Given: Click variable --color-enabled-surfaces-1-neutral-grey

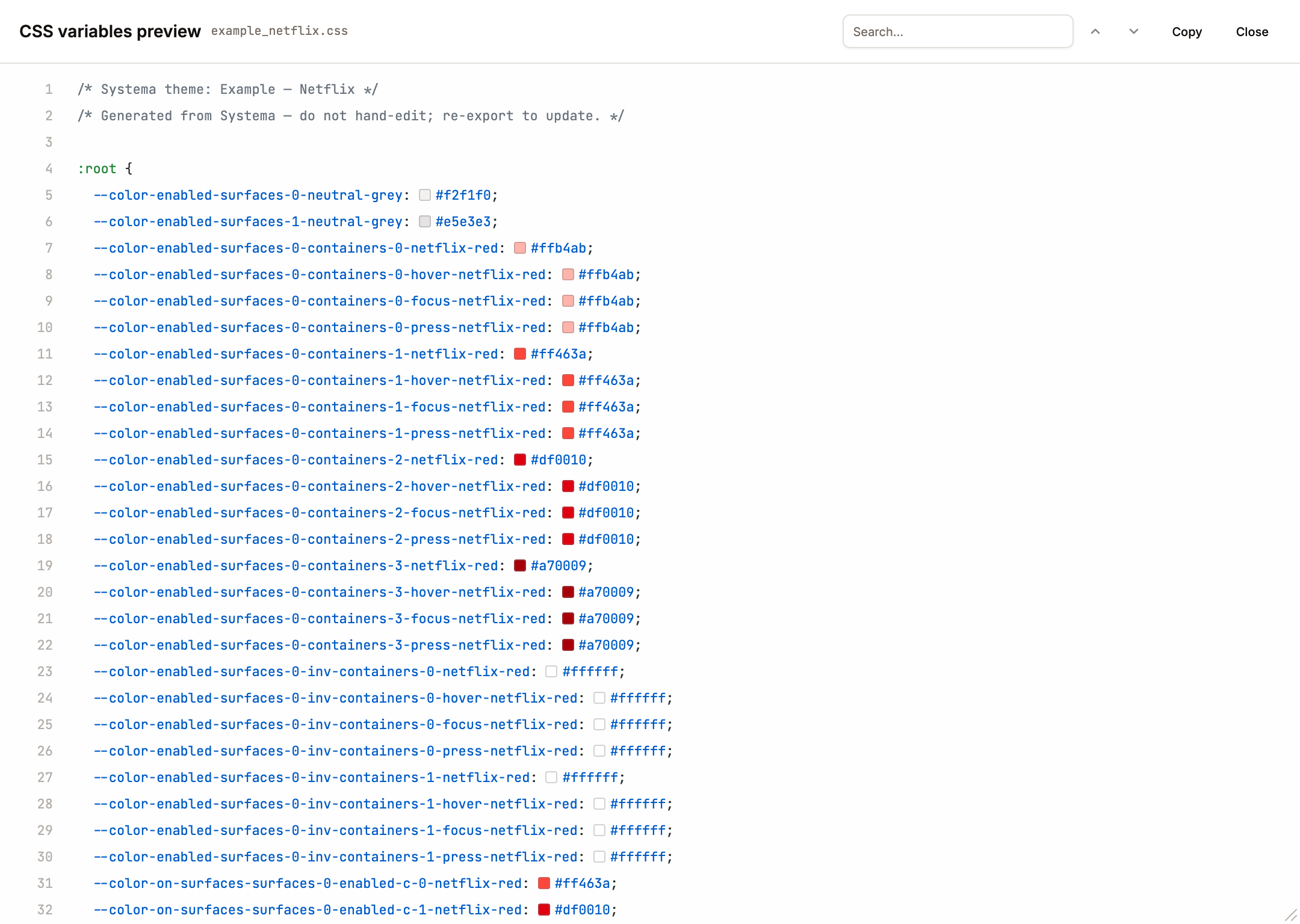Looking at the screenshot, I should 248,221.
